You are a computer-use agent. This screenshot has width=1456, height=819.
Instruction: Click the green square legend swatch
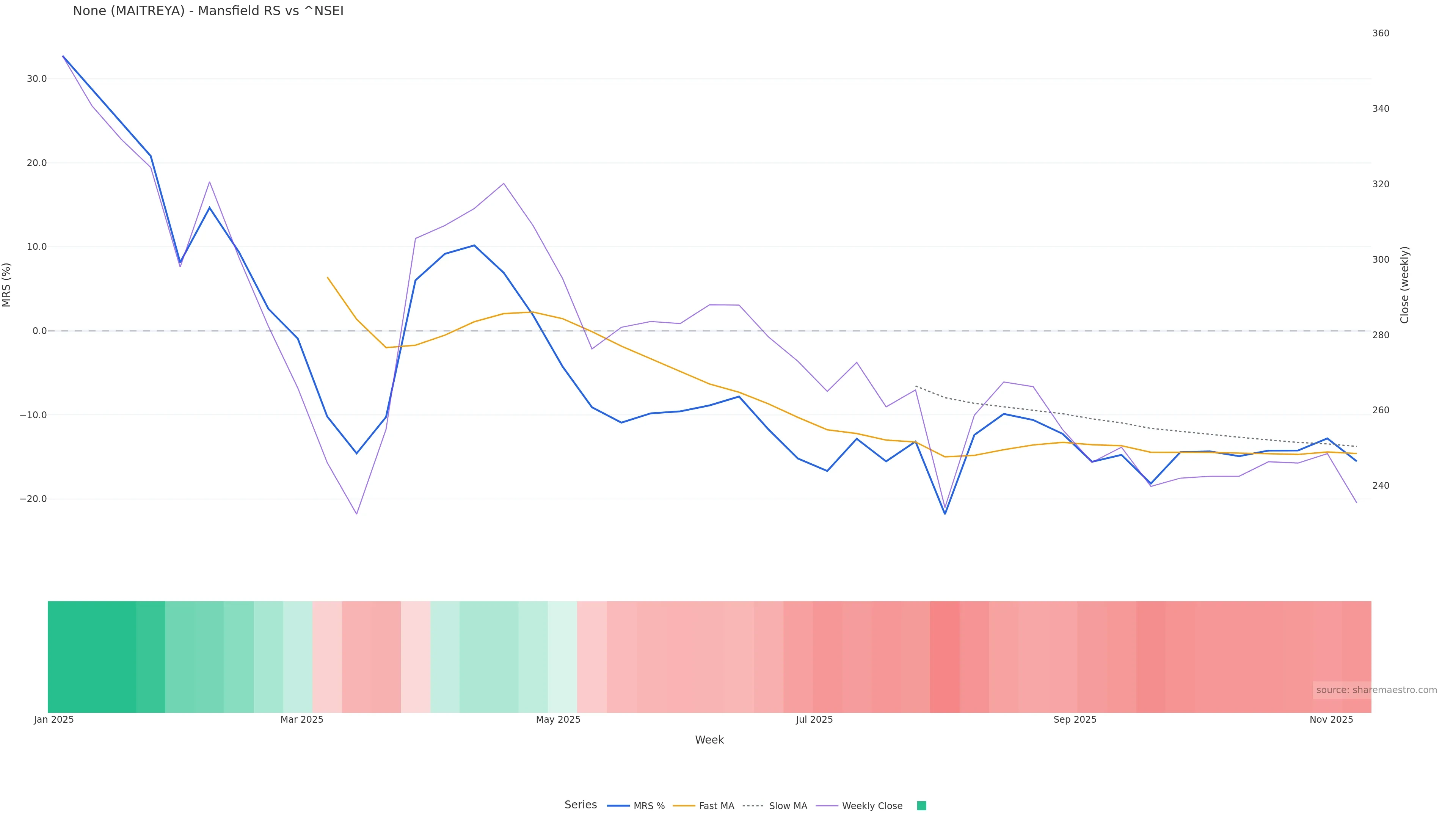point(921,806)
